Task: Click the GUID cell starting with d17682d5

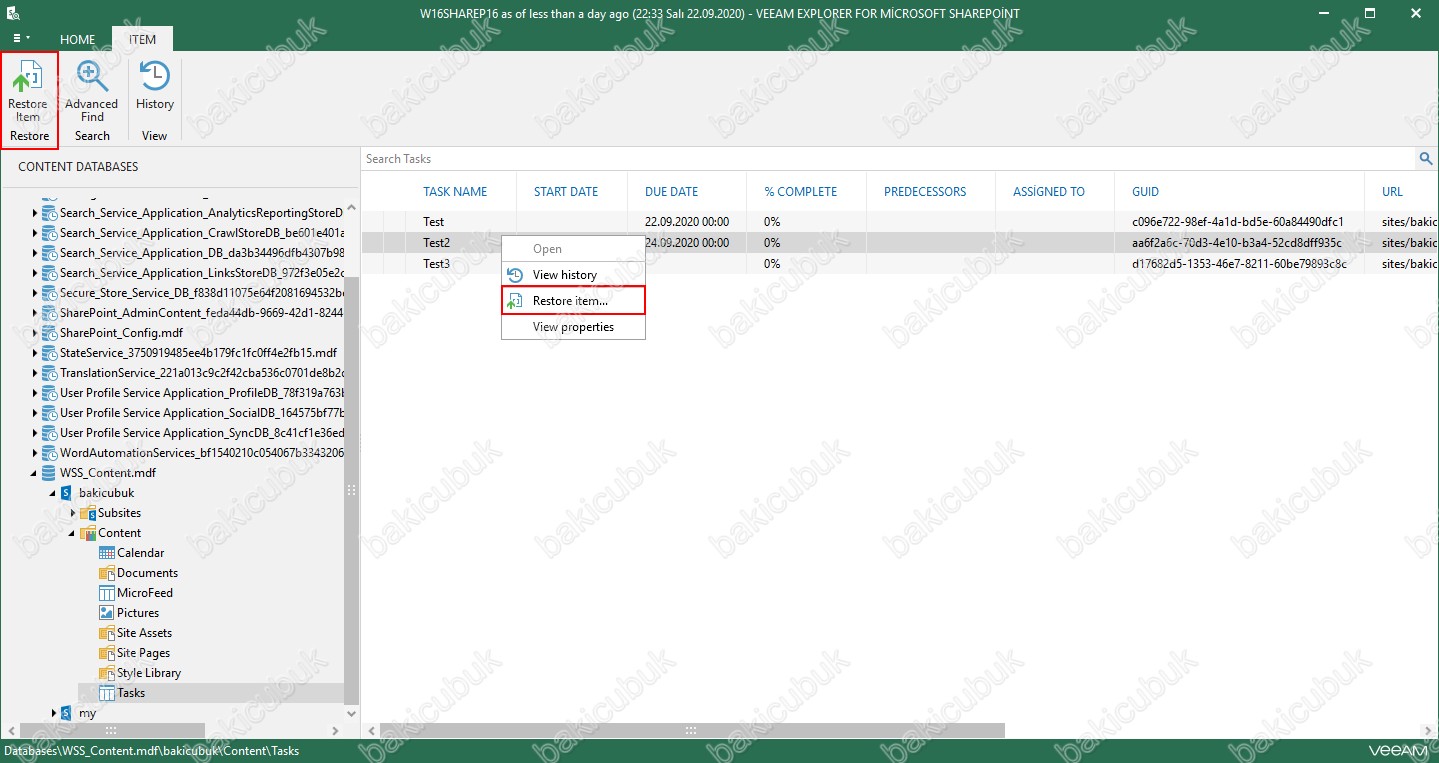Action: [x=1239, y=264]
